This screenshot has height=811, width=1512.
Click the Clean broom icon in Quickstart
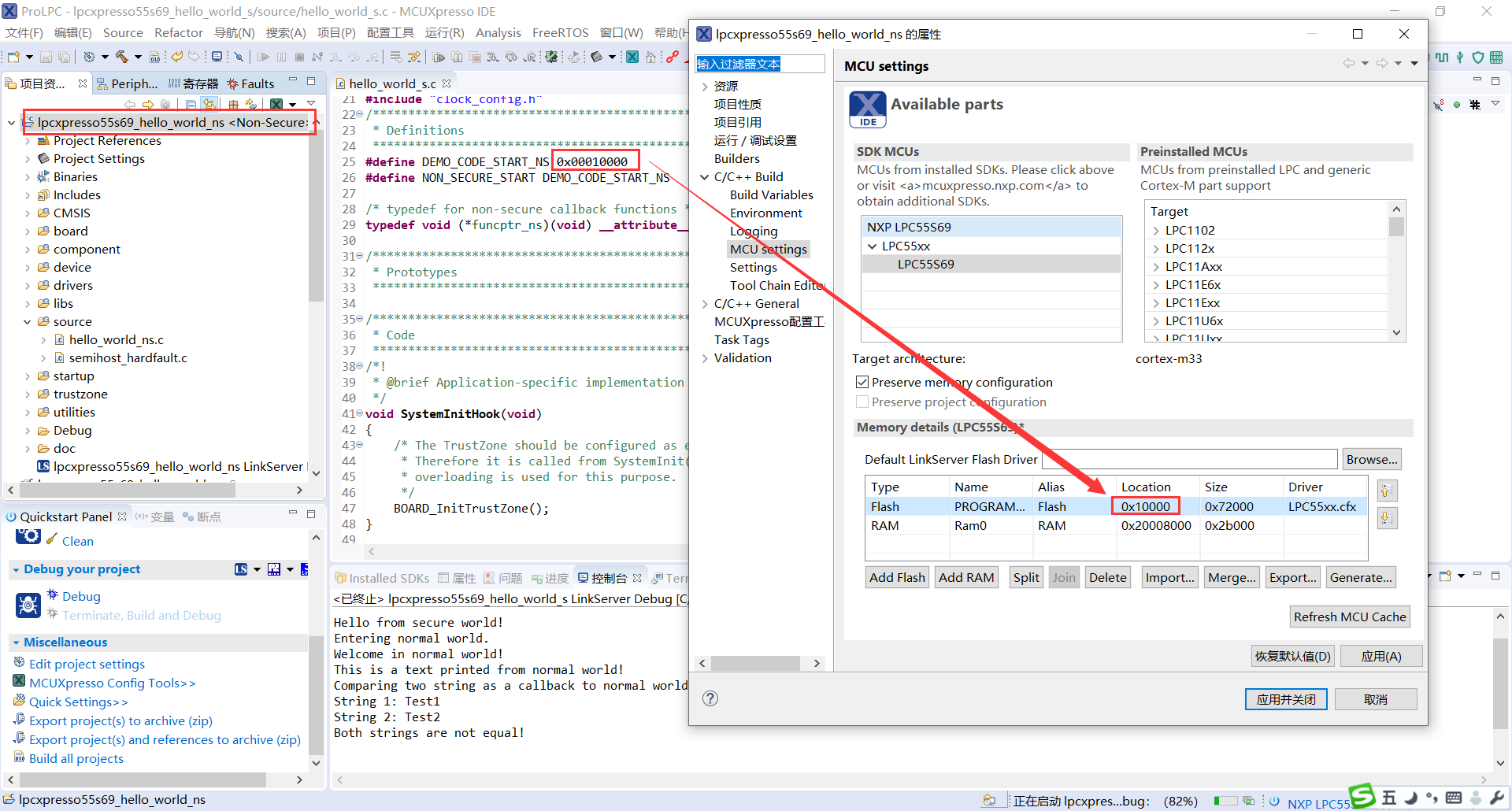52,539
